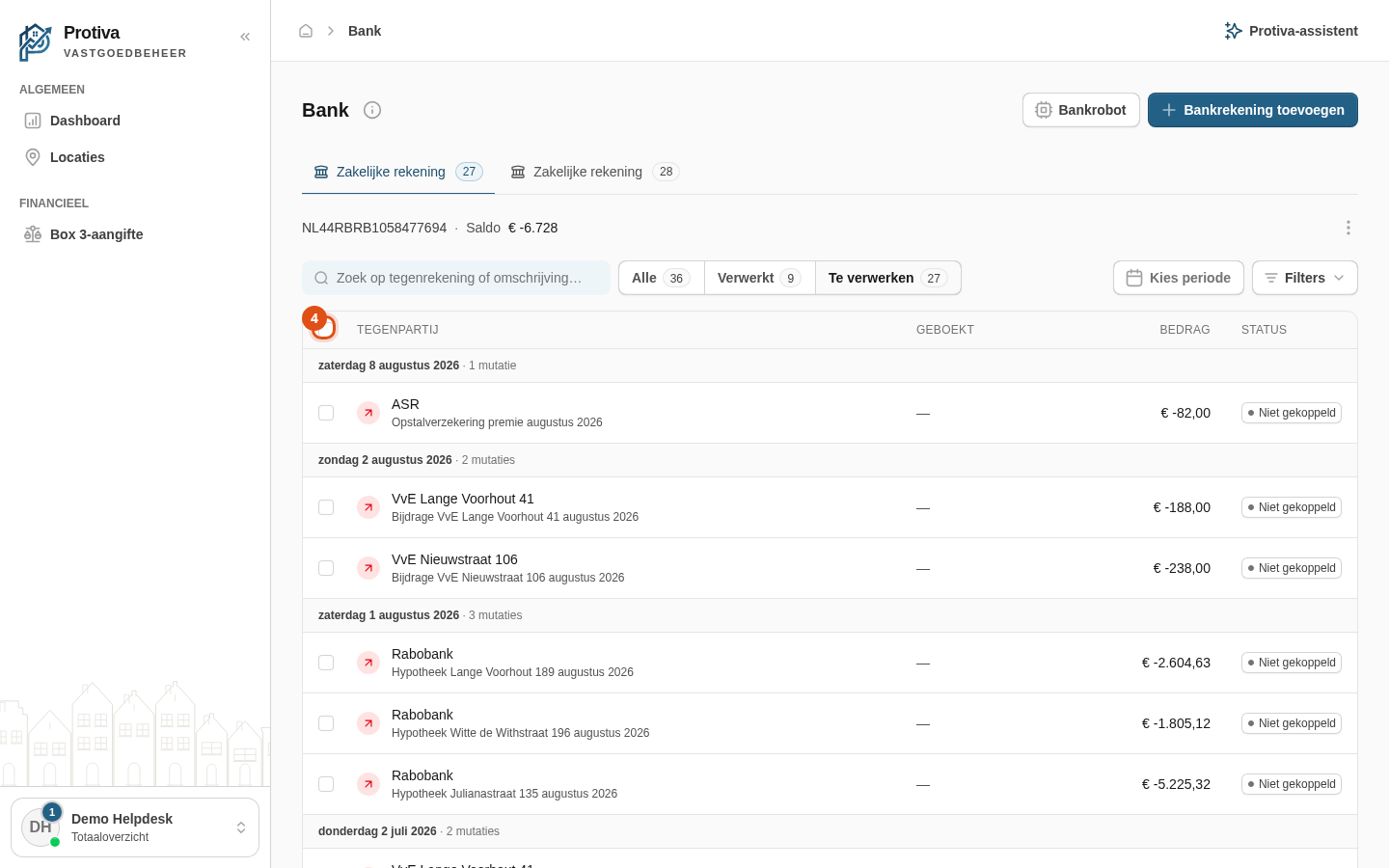This screenshot has height=868, width=1389.
Task: Open Box 3-aangifte in sidebar
Action: [135, 234]
